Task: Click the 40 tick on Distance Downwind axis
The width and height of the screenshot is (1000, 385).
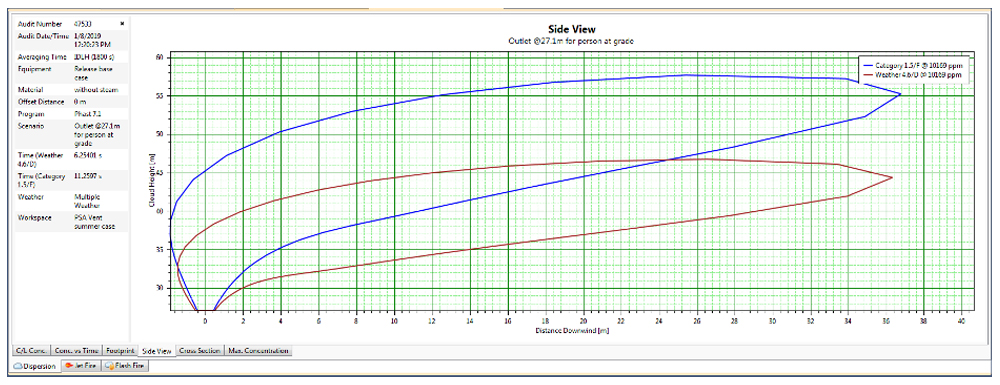Action: [962, 322]
